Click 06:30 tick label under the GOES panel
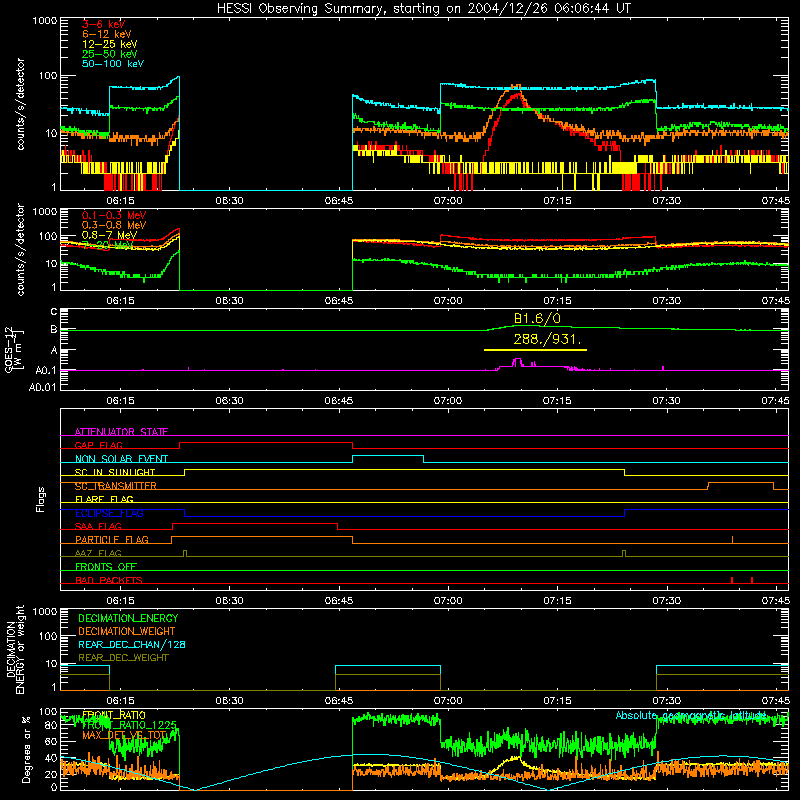The width and height of the screenshot is (800, 800). (230, 401)
